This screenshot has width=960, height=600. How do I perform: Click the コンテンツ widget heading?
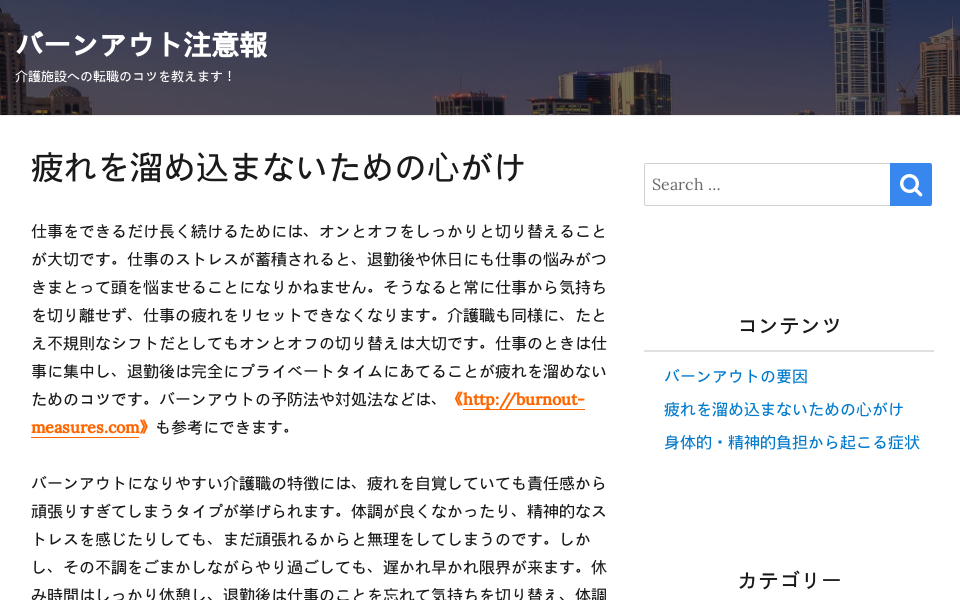tap(789, 325)
